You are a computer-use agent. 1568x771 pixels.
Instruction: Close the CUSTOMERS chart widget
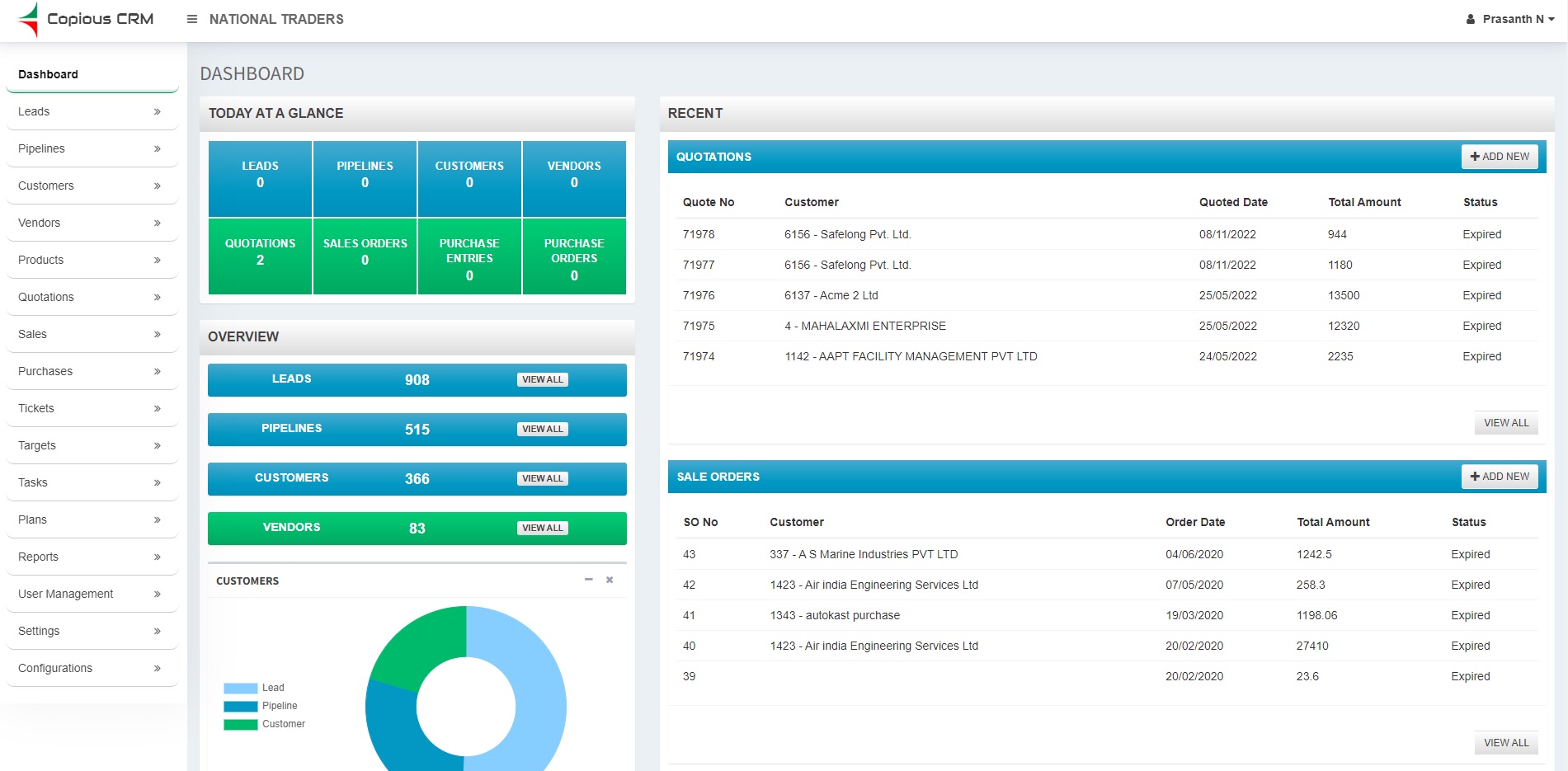[x=610, y=580]
